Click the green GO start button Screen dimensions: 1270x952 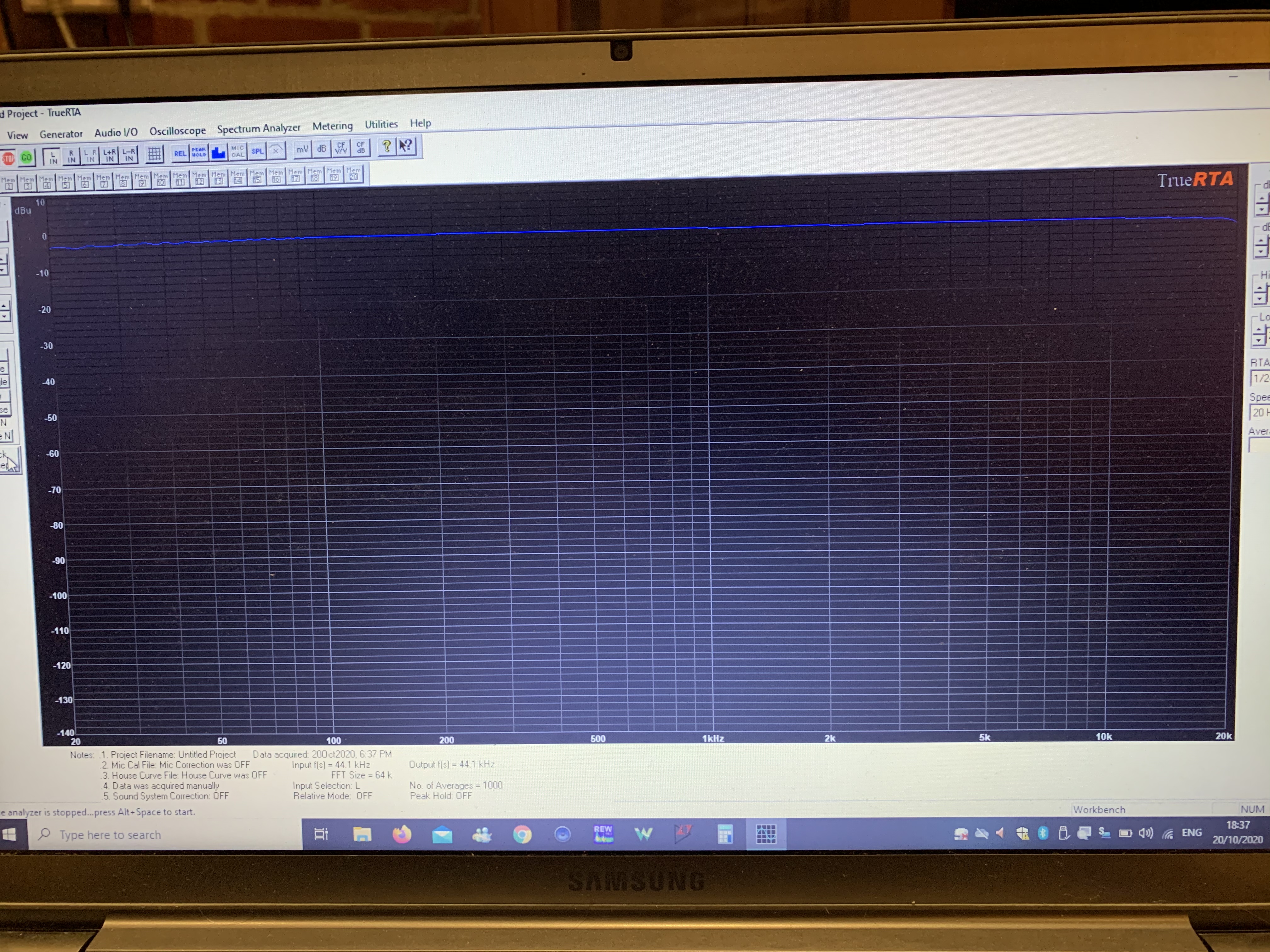(x=26, y=157)
